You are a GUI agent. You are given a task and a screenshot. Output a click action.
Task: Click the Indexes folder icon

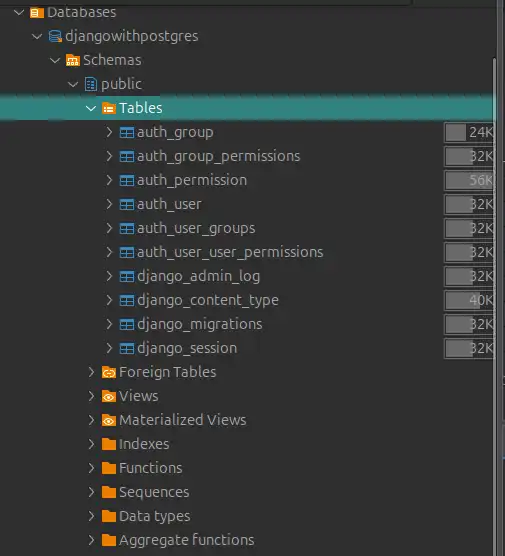109,444
